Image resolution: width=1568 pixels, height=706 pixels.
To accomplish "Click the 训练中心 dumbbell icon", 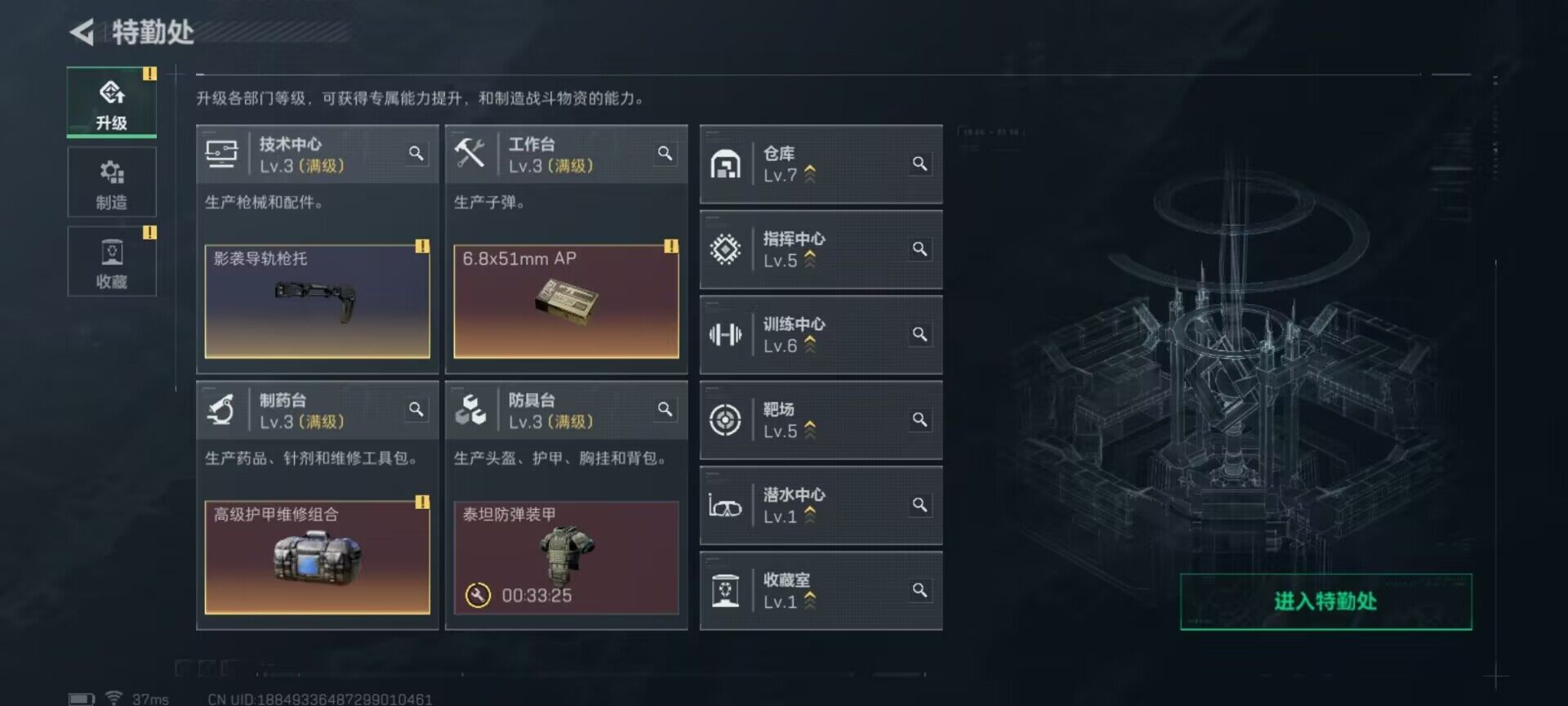I will (x=725, y=334).
